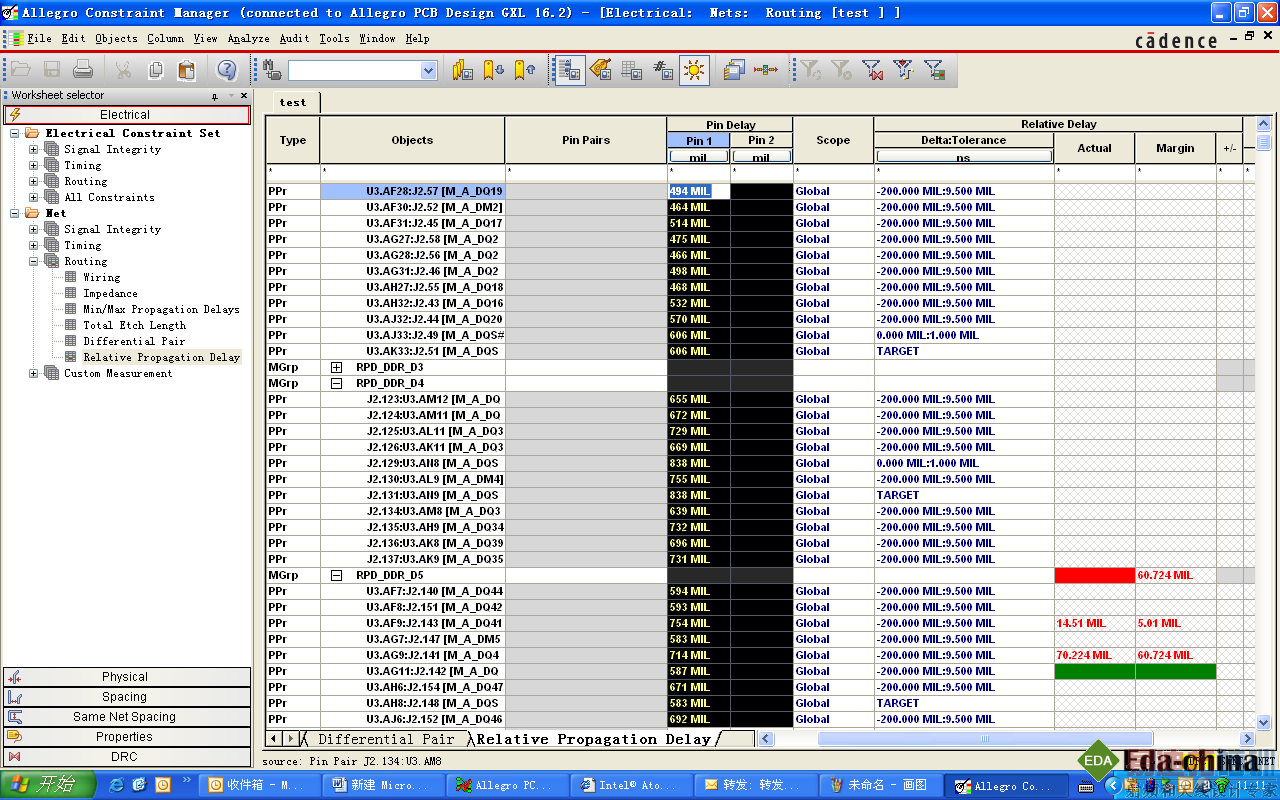Select Total Etch Length worksheet
The height and width of the screenshot is (800, 1280).
point(134,325)
